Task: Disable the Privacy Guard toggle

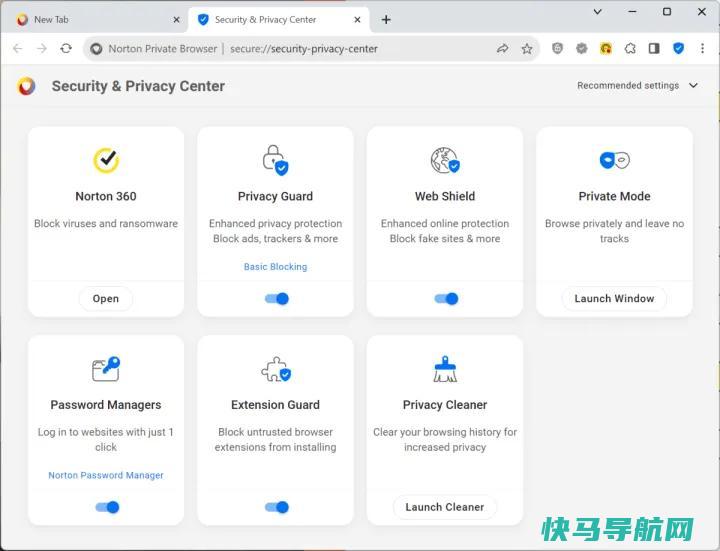Action: [277, 299]
